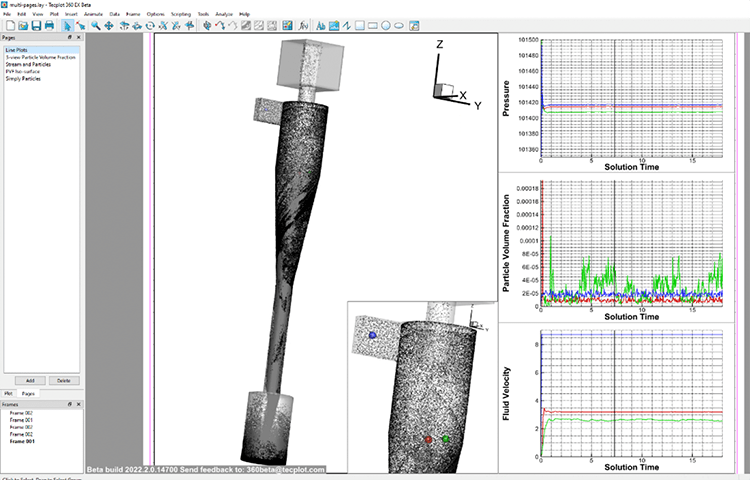750x480 pixels.
Task: Close the Frames panel
Action: click(78, 403)
